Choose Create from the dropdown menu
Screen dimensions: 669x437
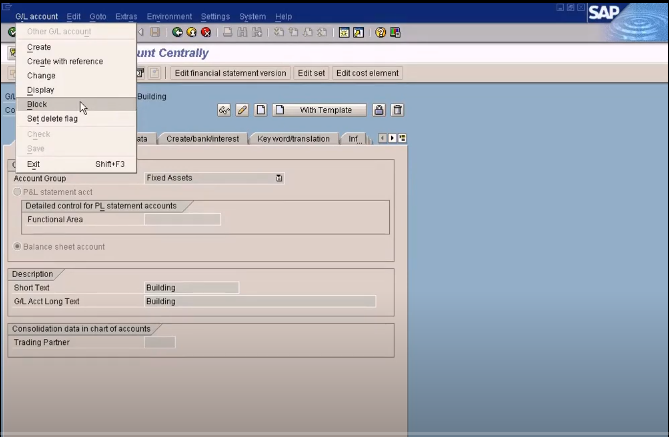pyautogui.click(x=76, y=47)
